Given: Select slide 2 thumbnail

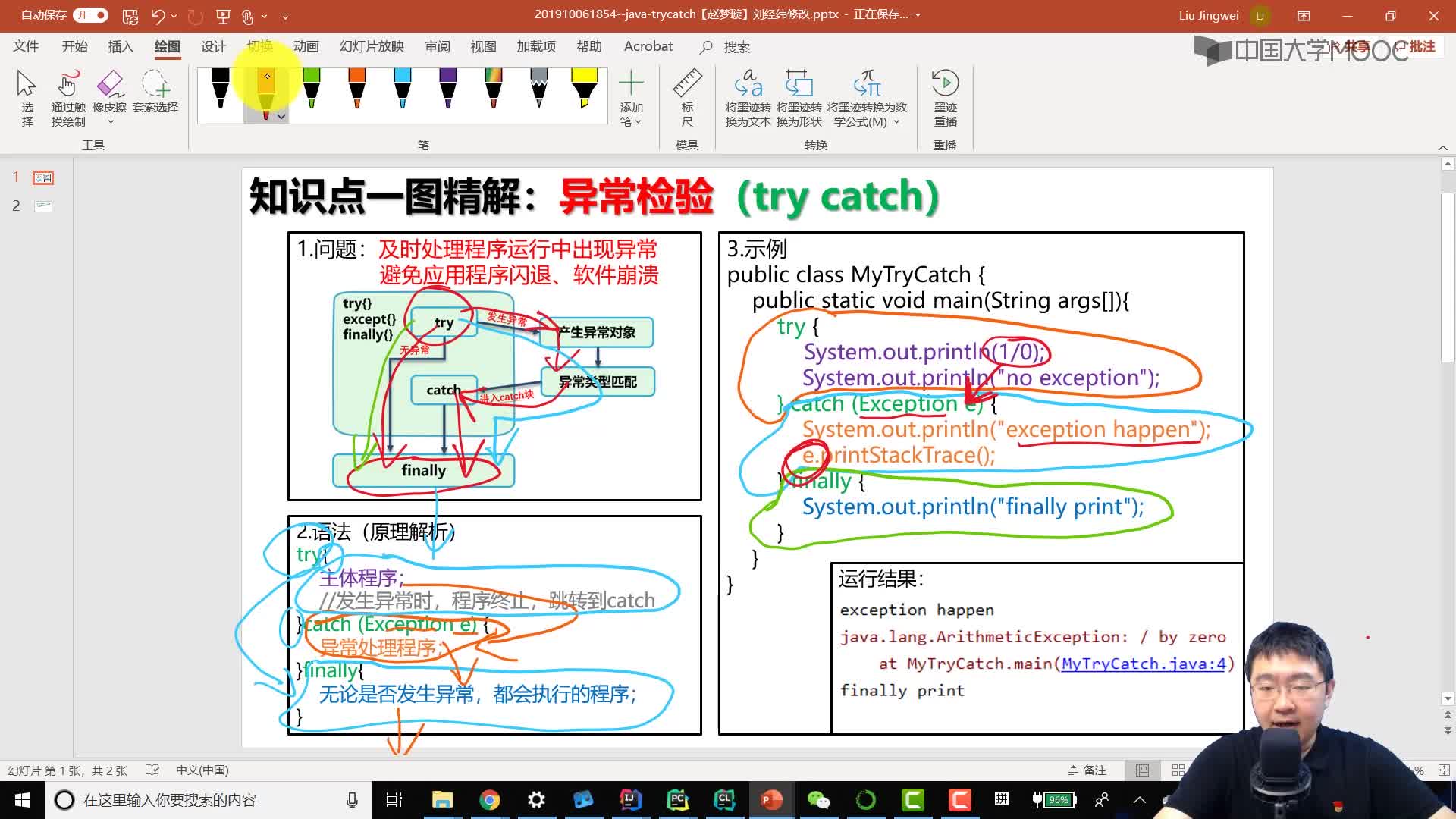Looking at the screenshot, I should click(x=43, y=206).
